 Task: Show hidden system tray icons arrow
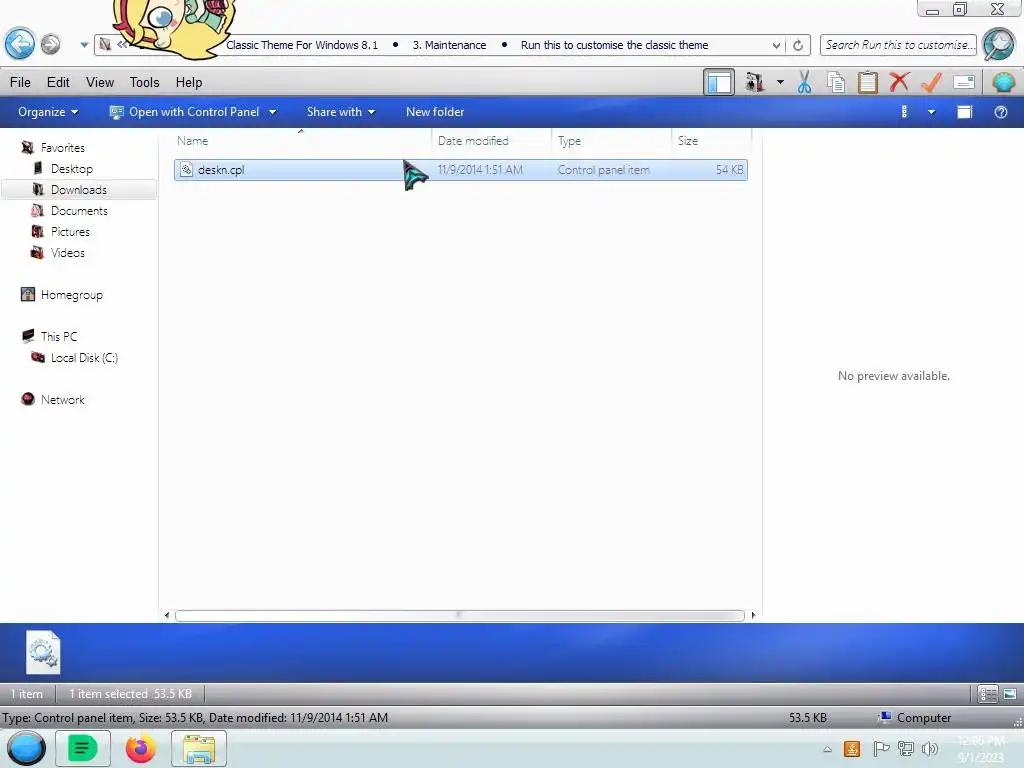827,749
